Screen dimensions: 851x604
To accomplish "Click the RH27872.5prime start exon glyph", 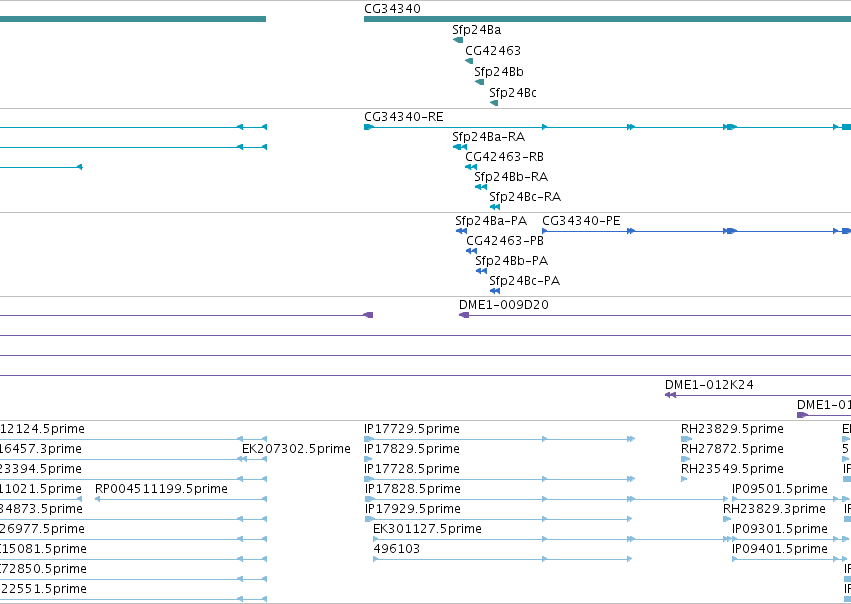I will tap(685, 459).
